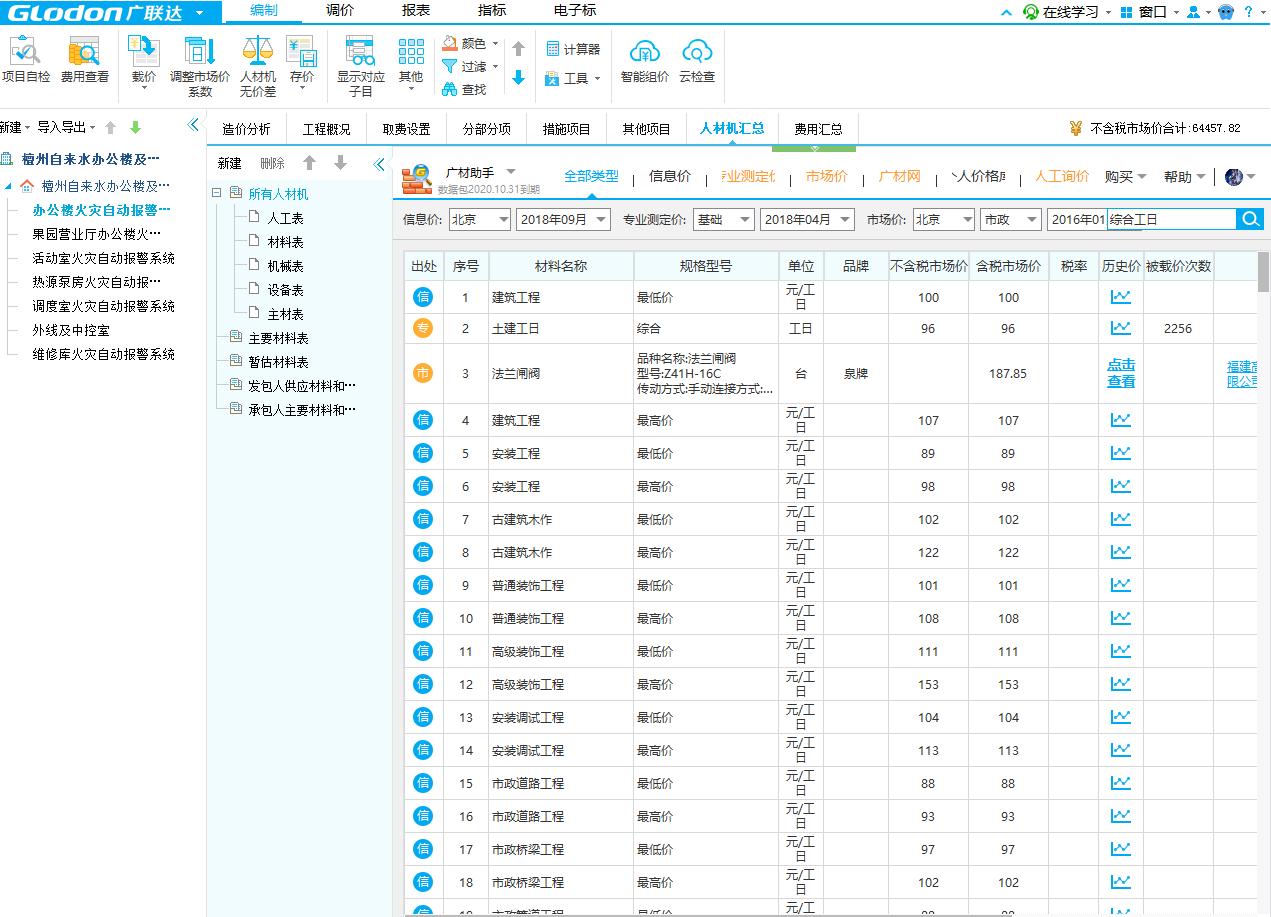The width and height of the screenshot is (1271, 917).
Task: Click the 专 source badge in row 2
Action: [x=423, y=328]
